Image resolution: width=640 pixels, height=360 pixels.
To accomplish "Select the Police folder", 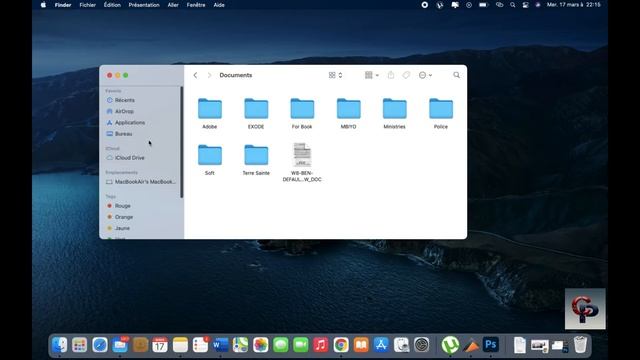I will [x=441, y=109].
